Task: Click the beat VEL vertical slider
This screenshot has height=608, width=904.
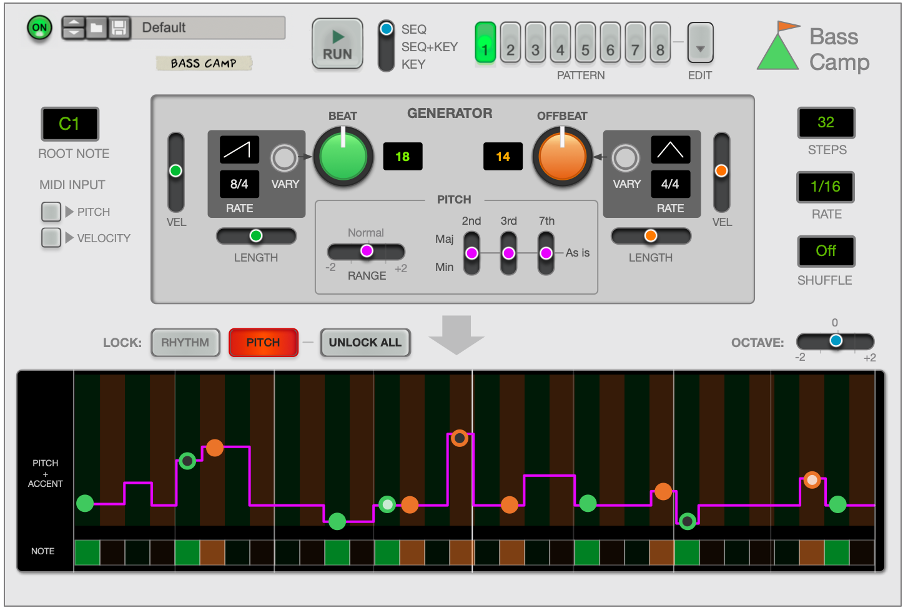Action: tap(176, 172)
